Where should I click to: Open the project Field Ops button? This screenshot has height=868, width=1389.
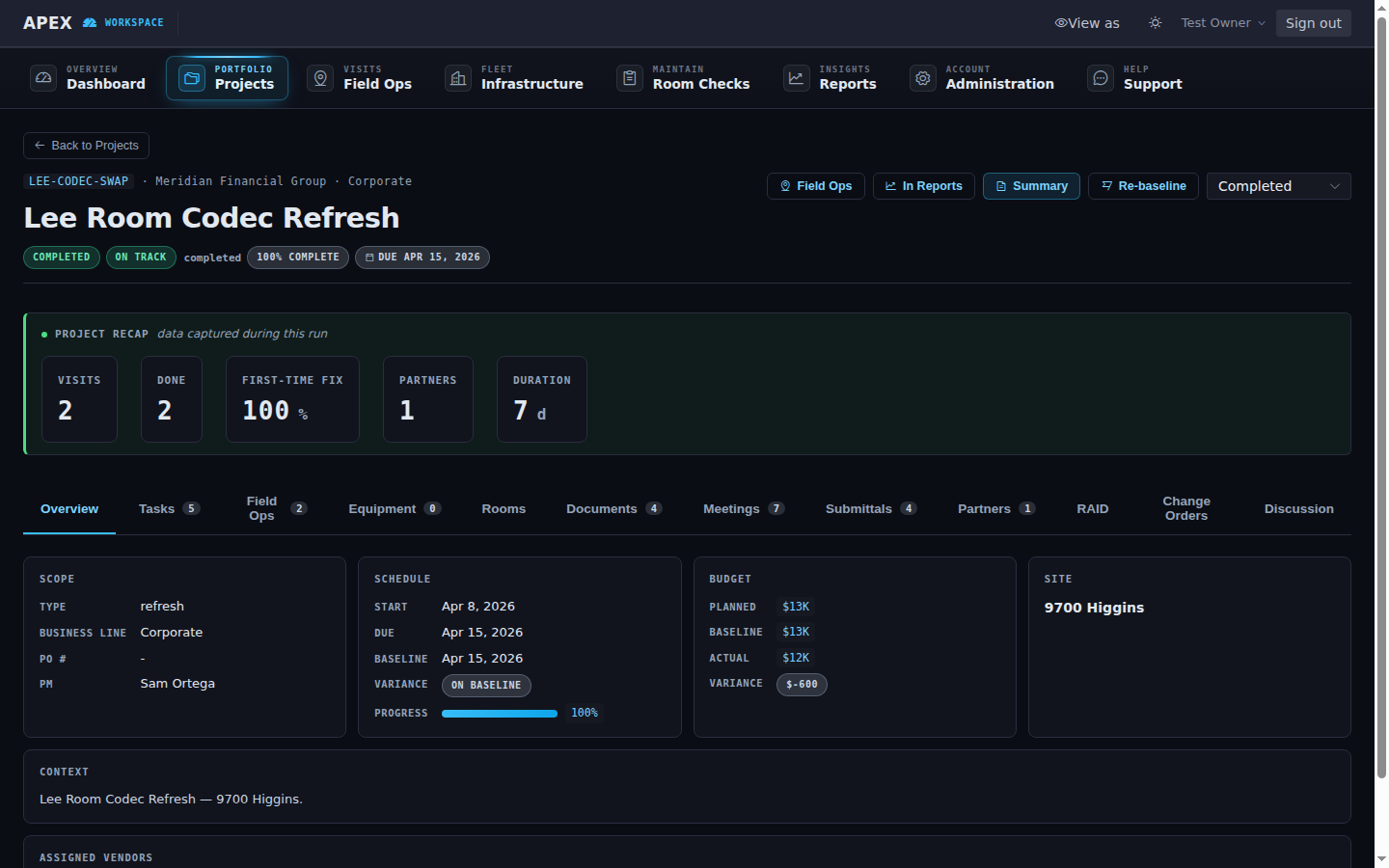click(x=816, y=186)
